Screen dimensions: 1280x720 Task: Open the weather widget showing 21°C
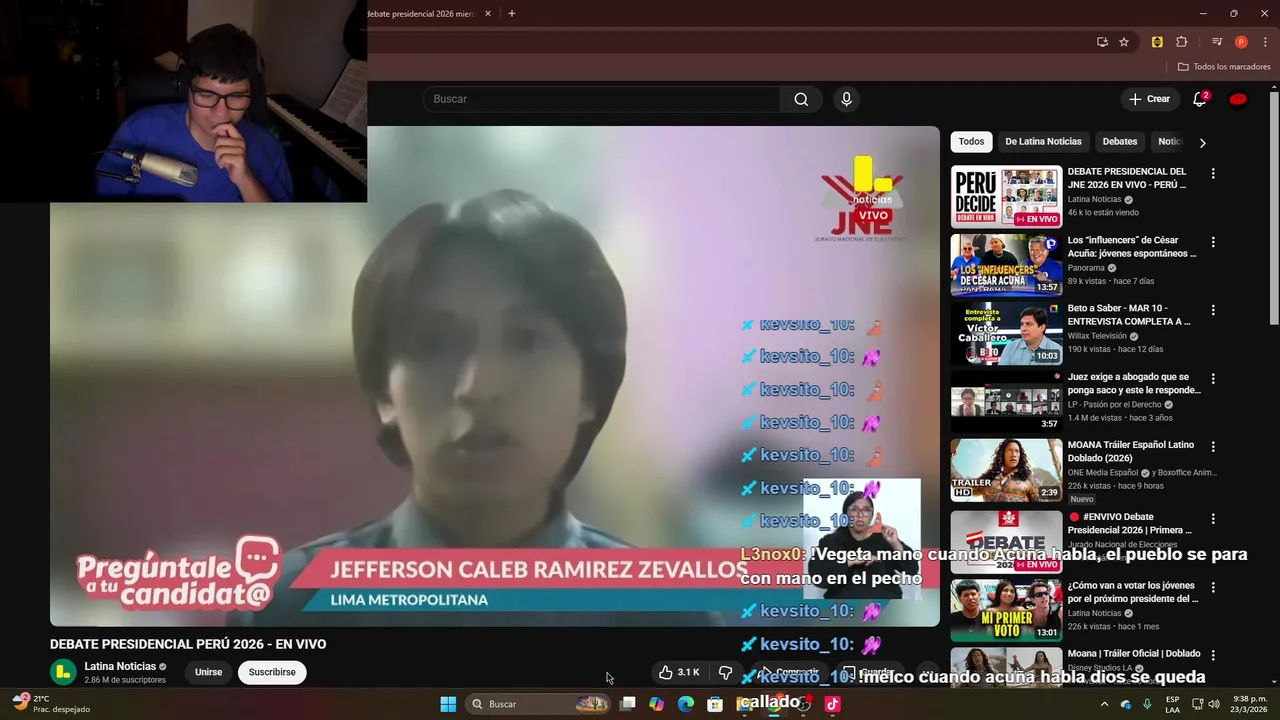(50, 704)
